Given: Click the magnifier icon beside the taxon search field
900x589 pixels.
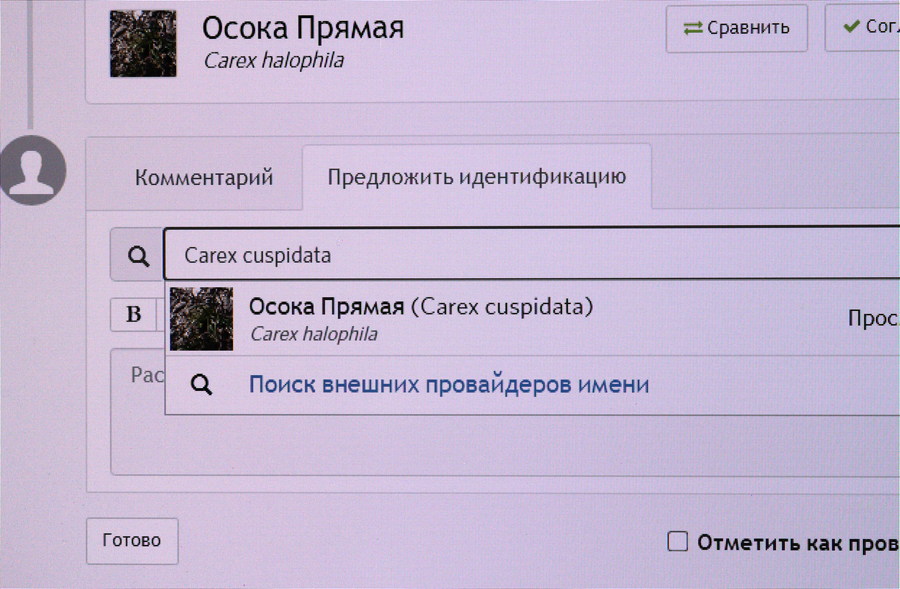Looking at the screenshot, I should pos(137,256).
